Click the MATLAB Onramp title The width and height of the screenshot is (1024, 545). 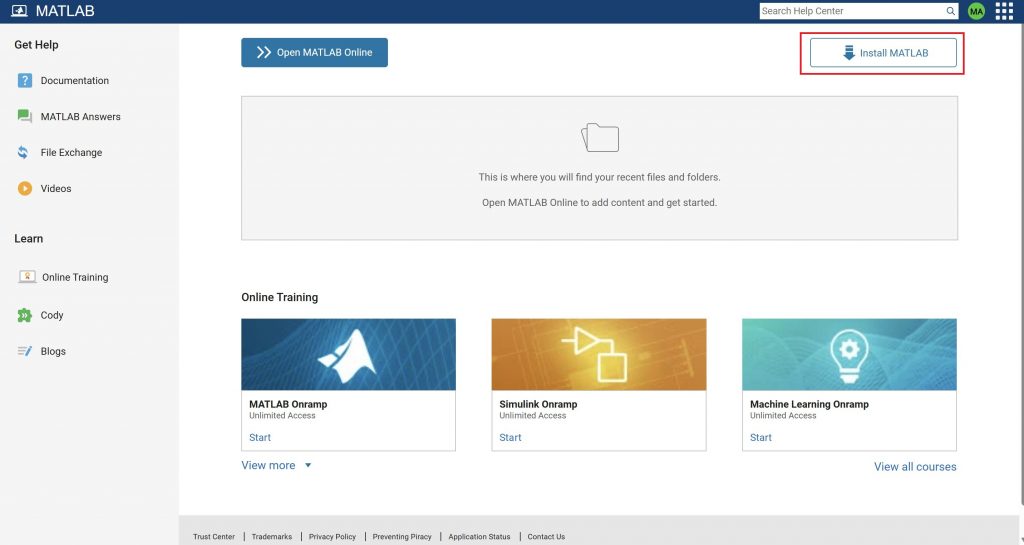pos(288,404)
